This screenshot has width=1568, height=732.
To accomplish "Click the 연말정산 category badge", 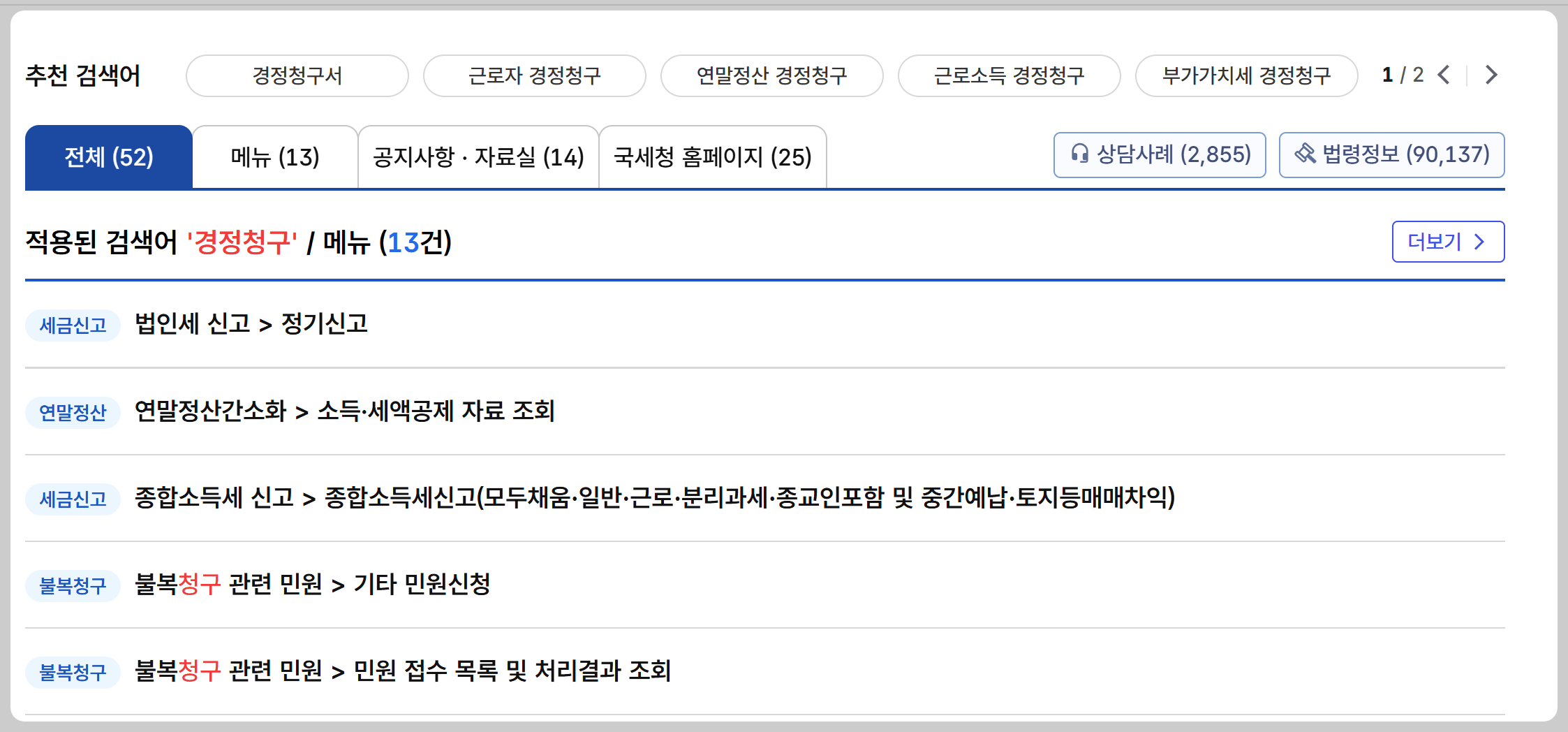I will click(73, 413).
